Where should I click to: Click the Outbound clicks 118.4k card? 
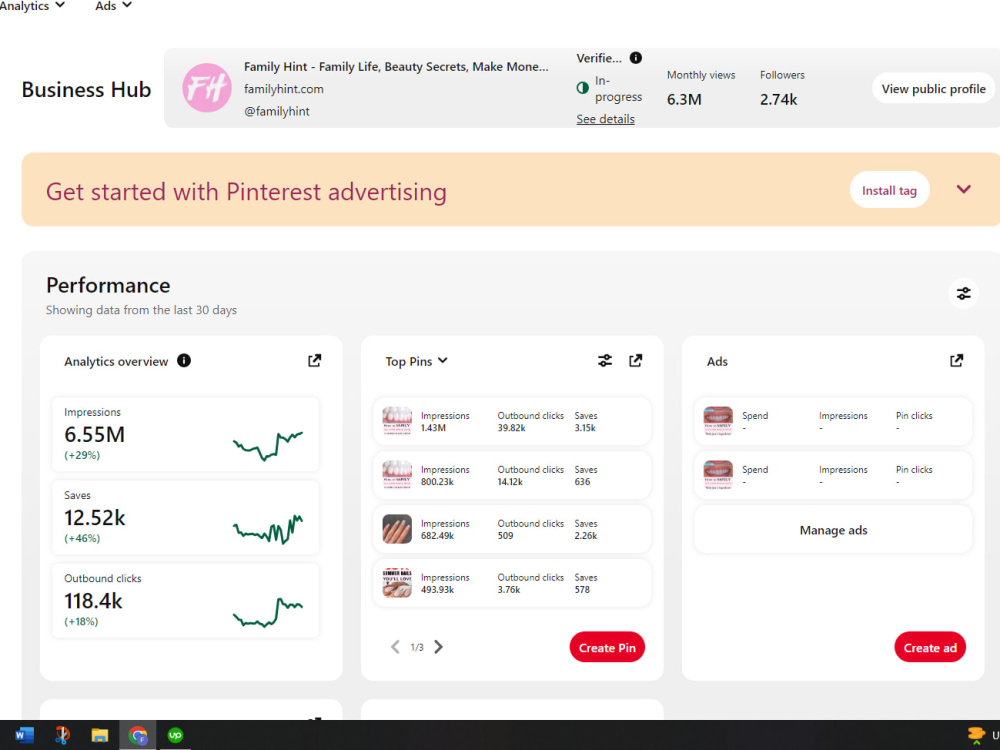tap(186, 600)
